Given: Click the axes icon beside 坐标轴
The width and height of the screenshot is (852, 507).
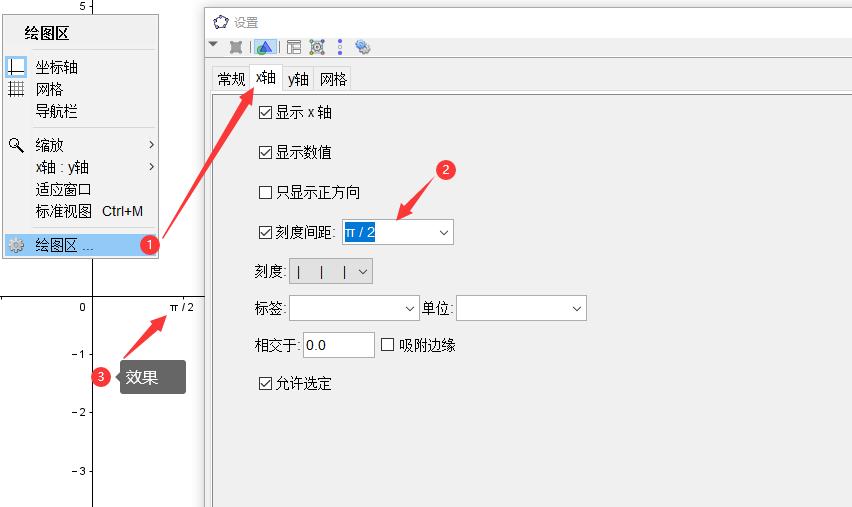Looking at the screenshot, I should [x=16, y=67].
